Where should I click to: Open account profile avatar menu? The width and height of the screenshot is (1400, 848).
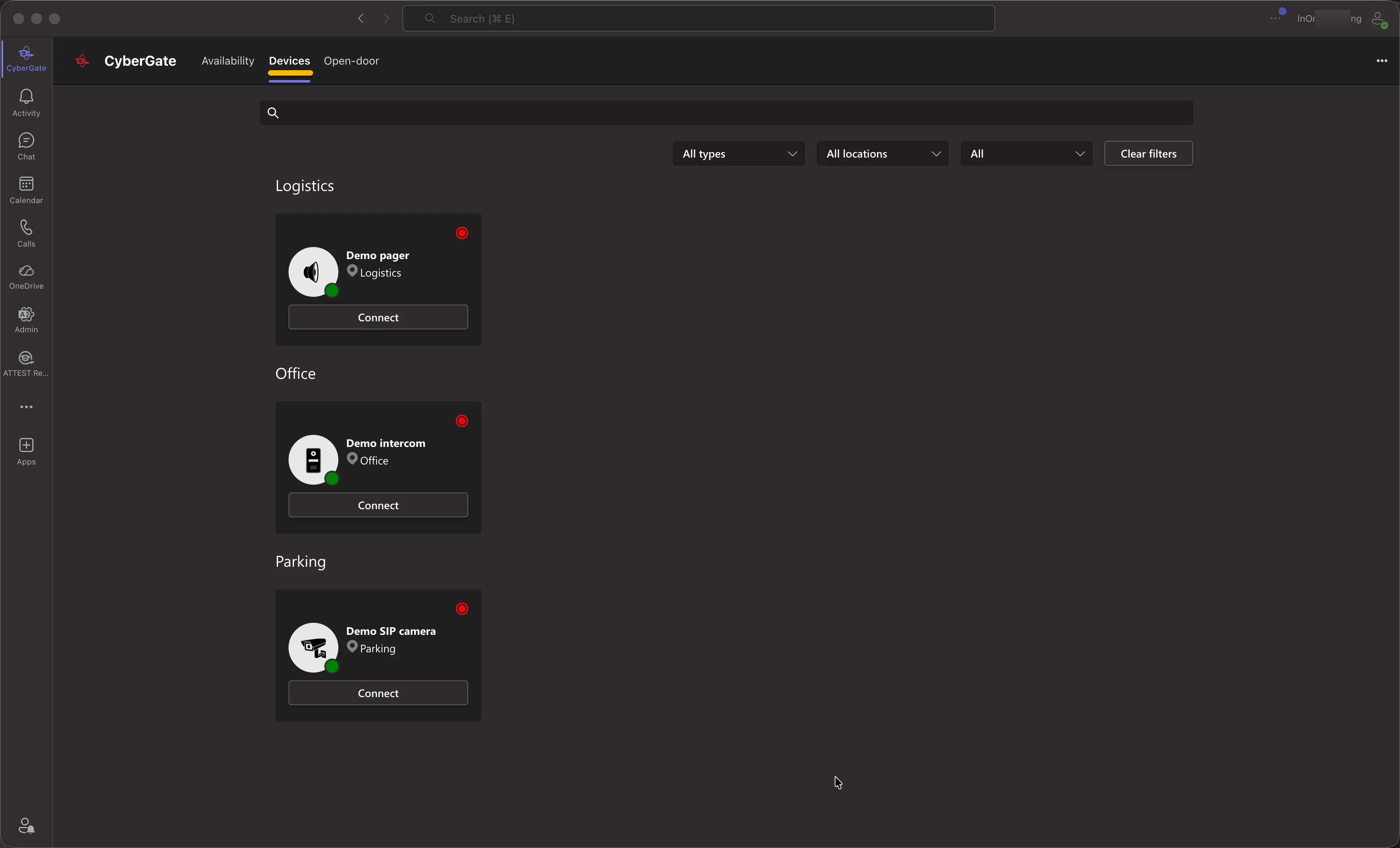pos(1379,19)
